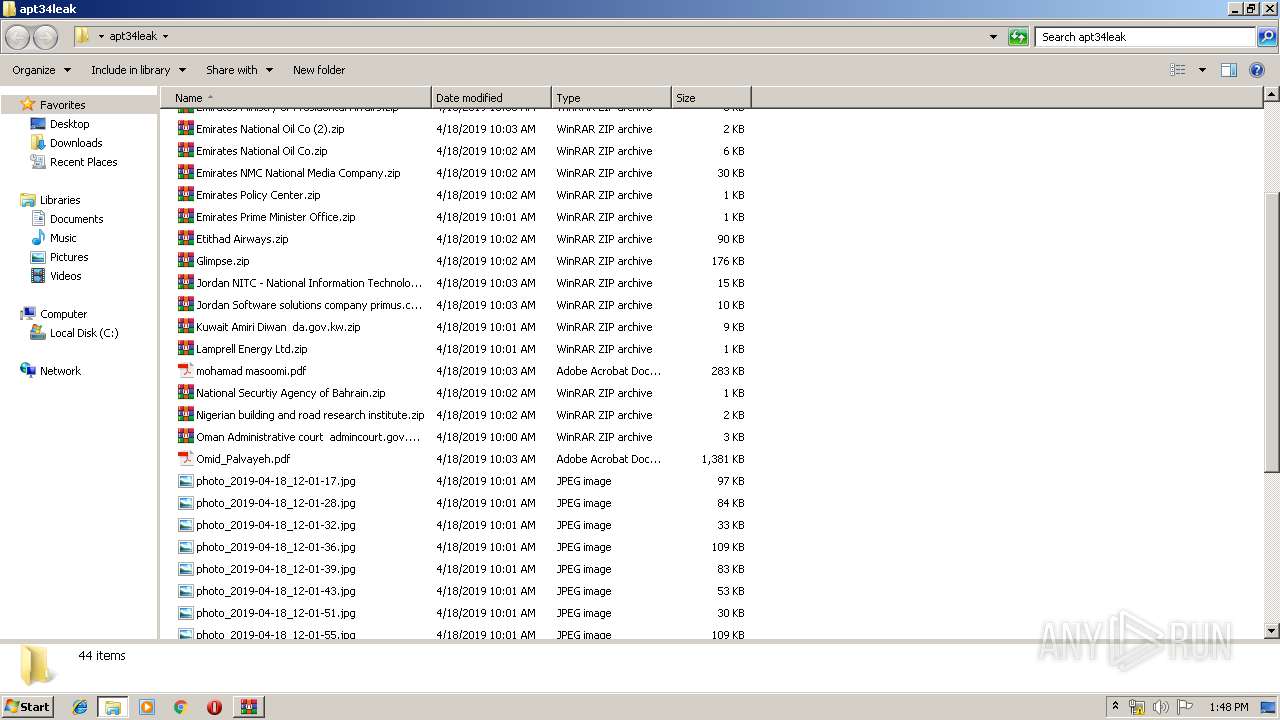Open the Videos library
This screenshot has width=1280, height=720.
(65, 276)
